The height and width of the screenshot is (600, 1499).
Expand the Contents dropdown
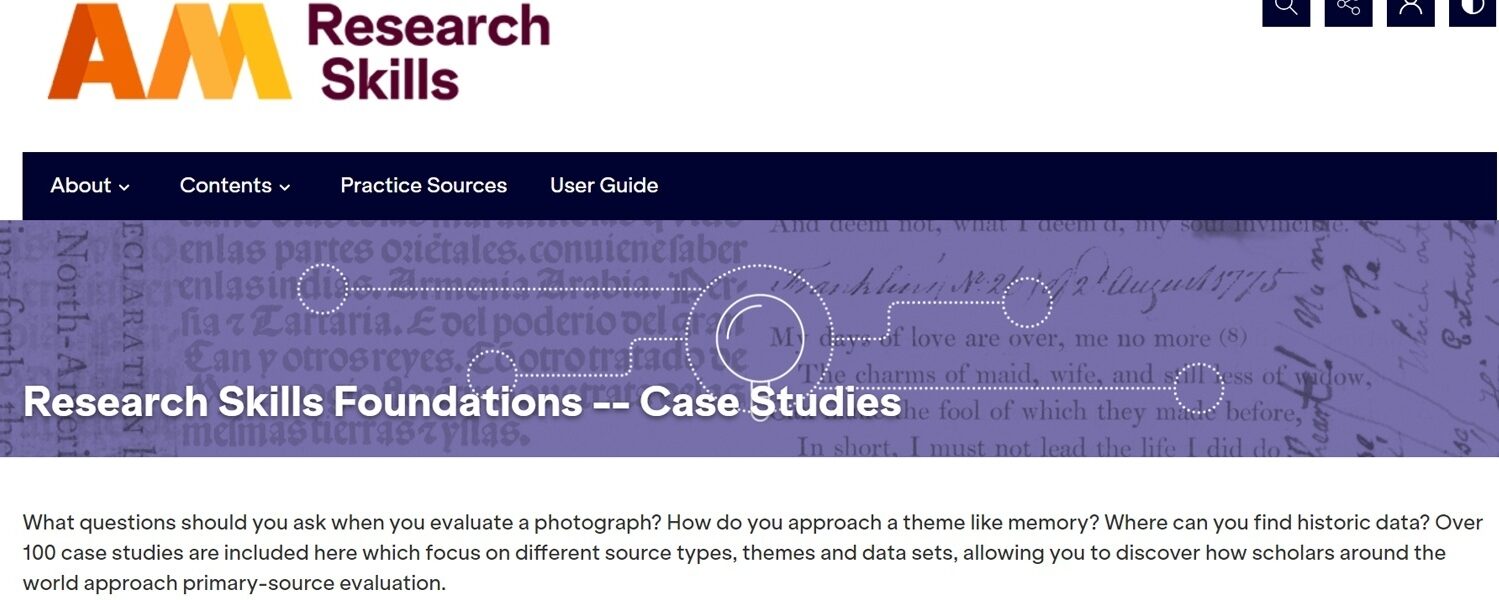tap(235, 185)
